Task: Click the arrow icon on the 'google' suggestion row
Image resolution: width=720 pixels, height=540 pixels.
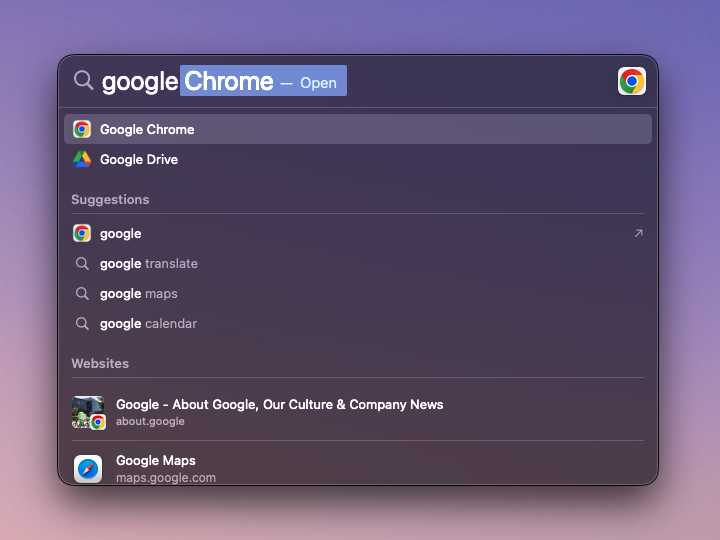Action: click(638, 233)
